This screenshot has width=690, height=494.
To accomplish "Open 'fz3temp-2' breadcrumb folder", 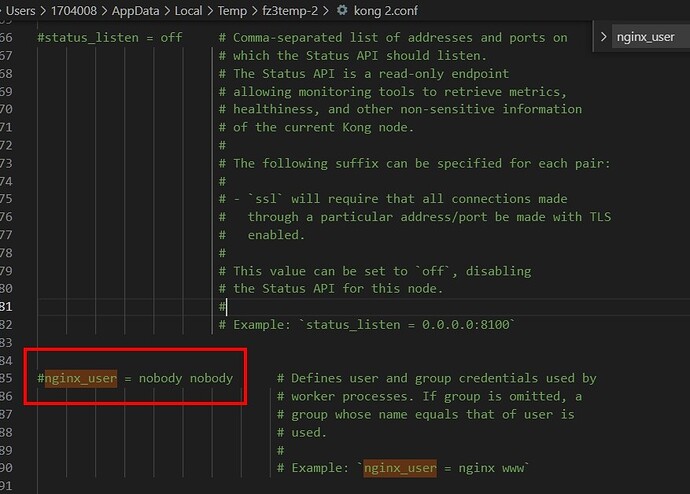I will [290, 11].
